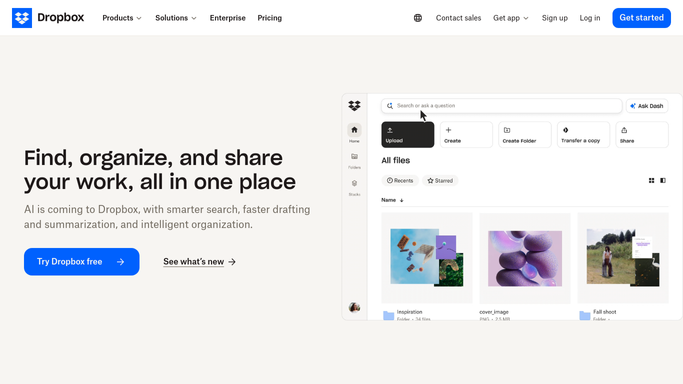This screenshot has height=384, width=683.
Task: Switch to grid view icon
Action: coord(651,180)
